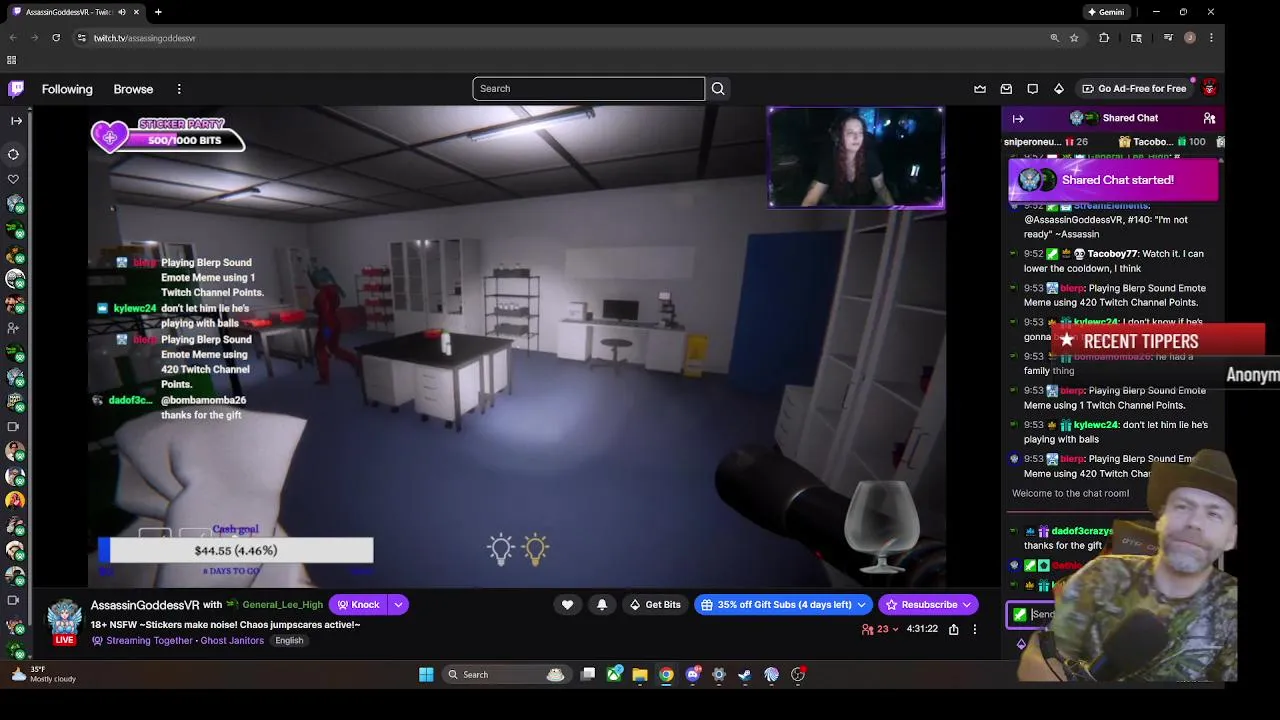The image size is (1280, 720).
Task: Open Windows Start menu
Action: click(x=426, y=675)
